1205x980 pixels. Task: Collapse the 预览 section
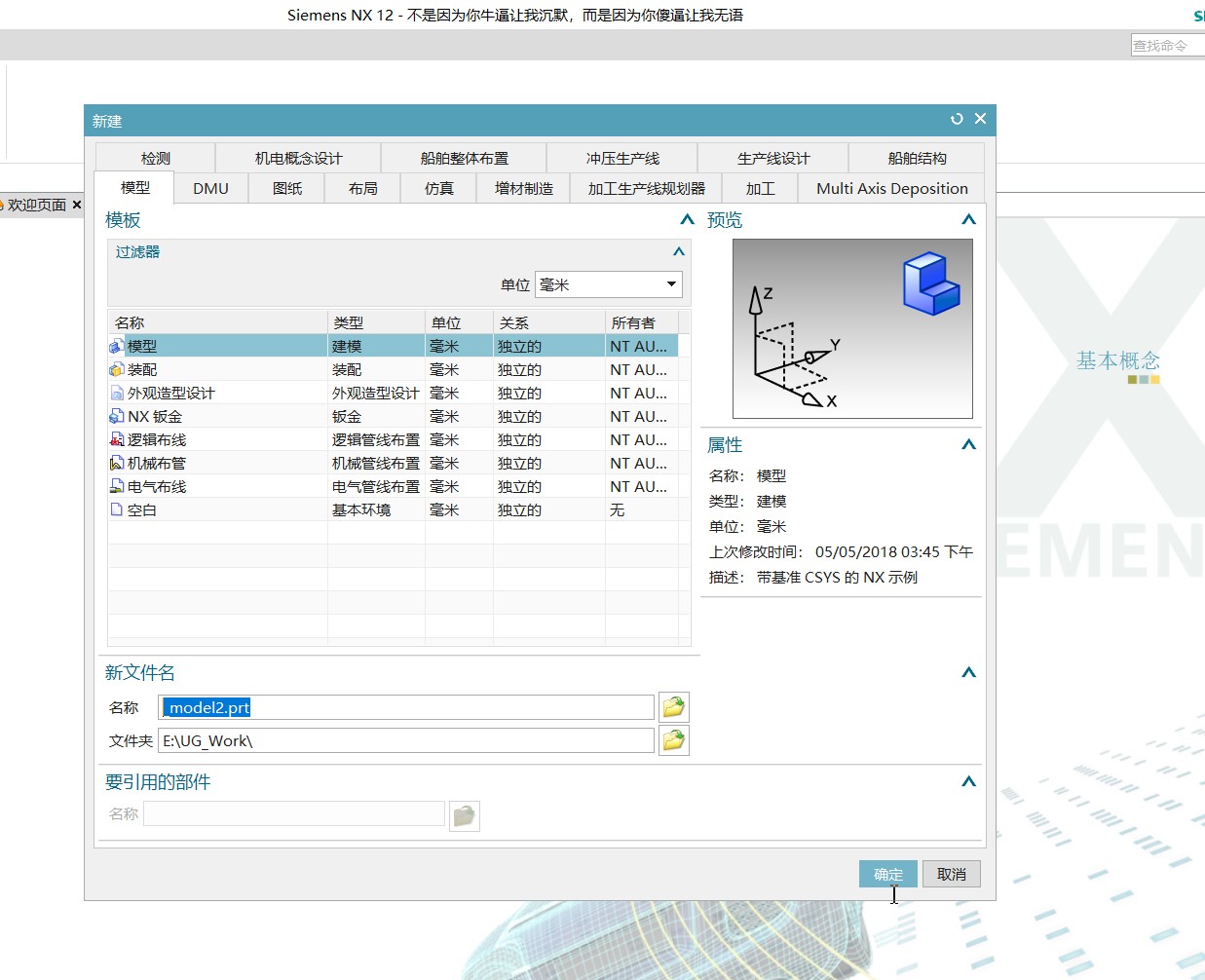point(968,220)
